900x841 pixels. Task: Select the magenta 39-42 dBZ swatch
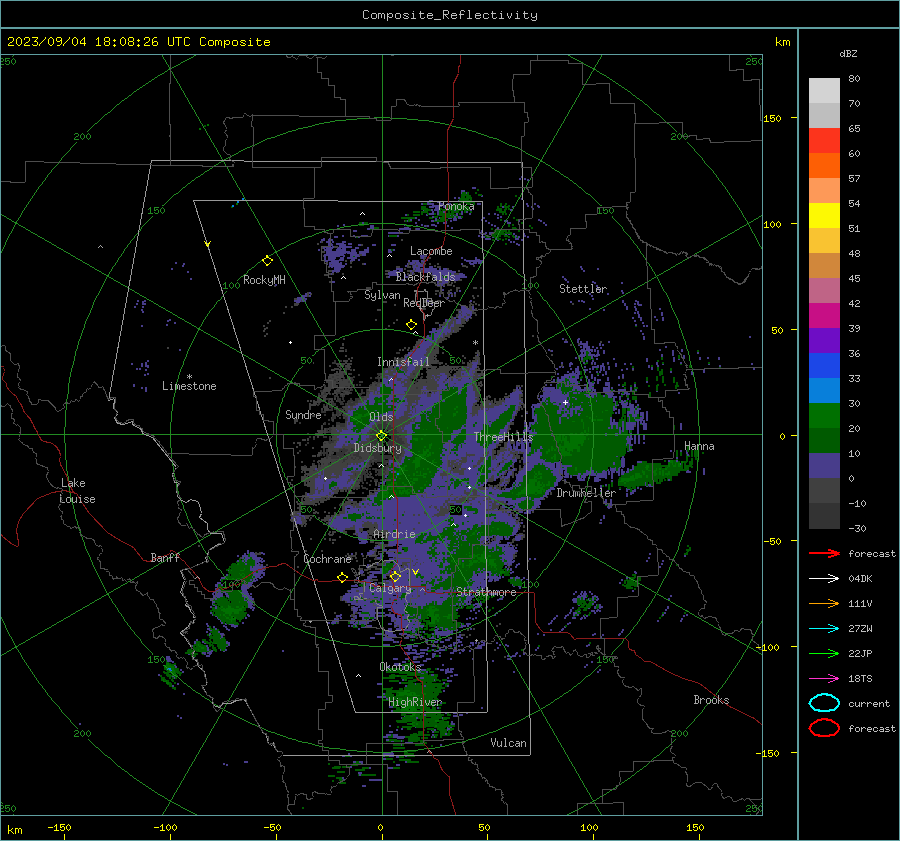(824, 316)
